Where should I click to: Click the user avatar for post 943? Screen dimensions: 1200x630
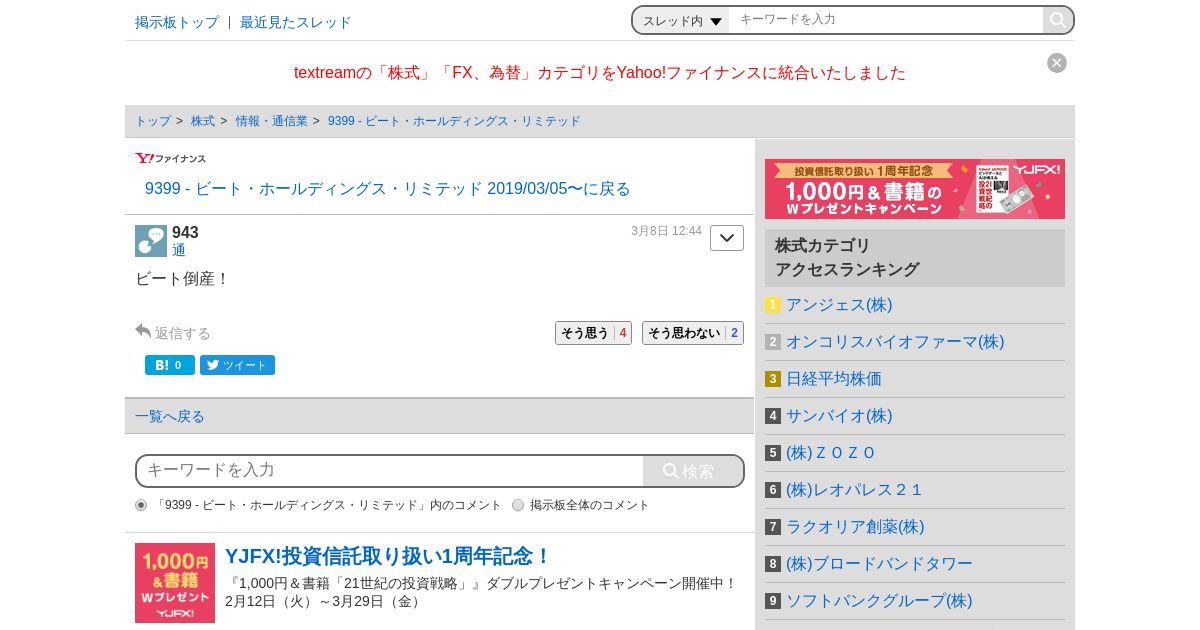151,241
